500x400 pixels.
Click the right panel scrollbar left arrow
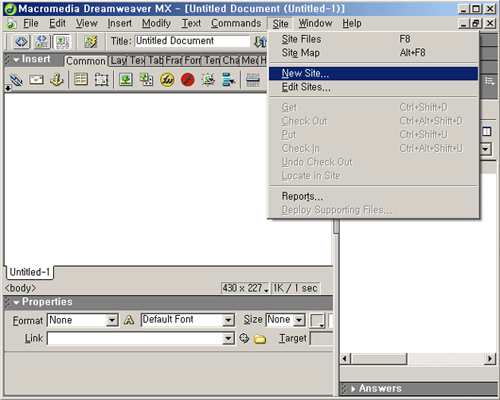345,359
